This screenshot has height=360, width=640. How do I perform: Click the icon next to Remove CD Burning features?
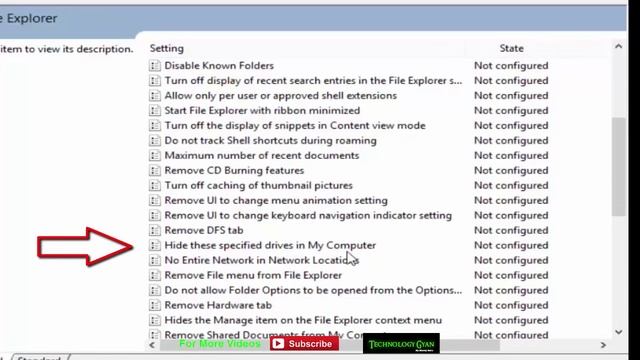point(155,171)
